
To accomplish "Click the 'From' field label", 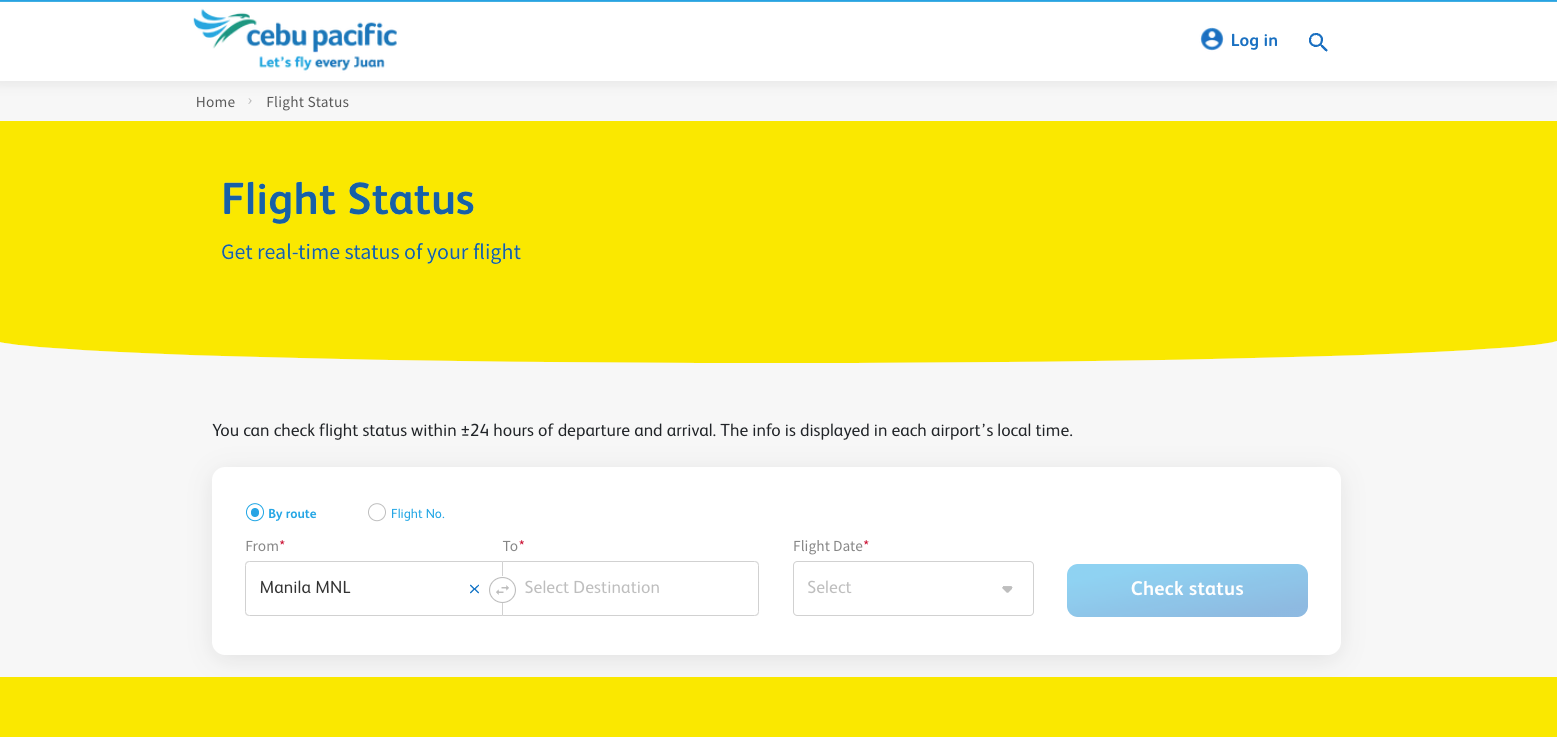I will [264, 546].
